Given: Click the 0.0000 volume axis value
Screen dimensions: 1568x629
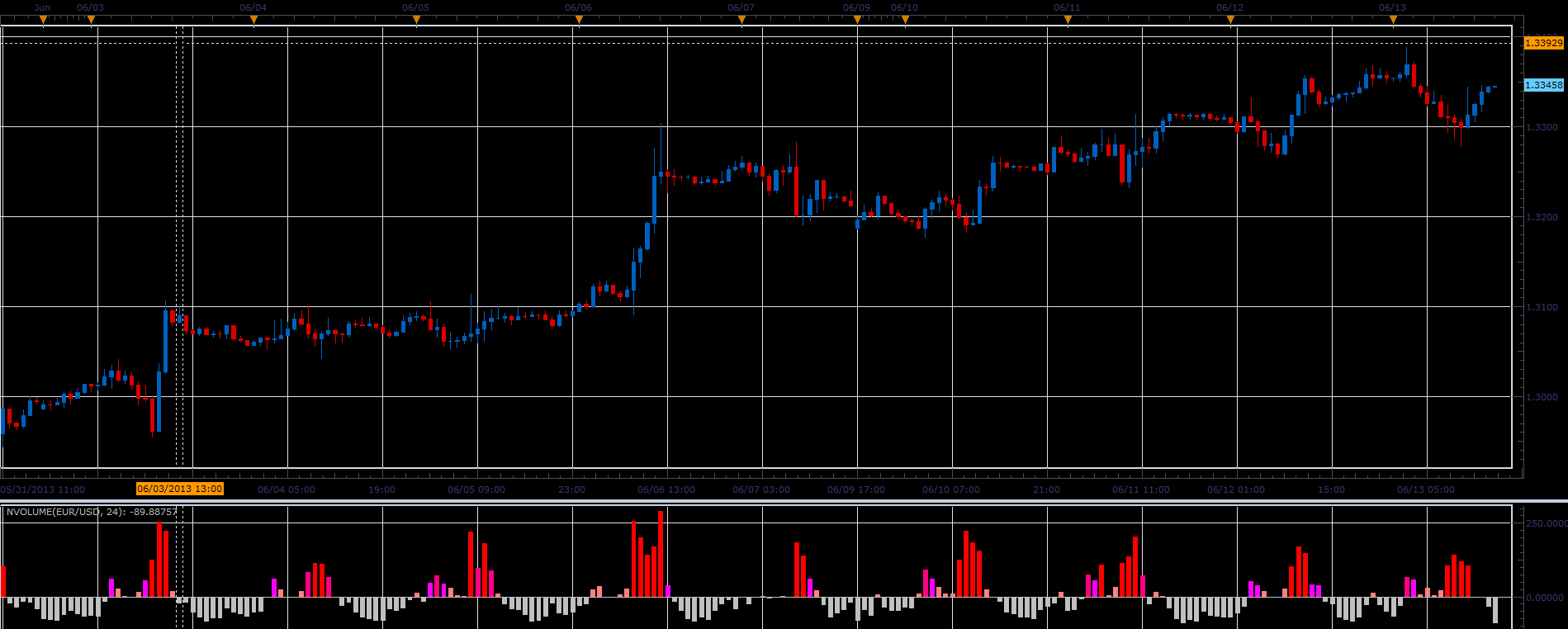Looking at the screenshot, I should click(x=1547, y=598).
